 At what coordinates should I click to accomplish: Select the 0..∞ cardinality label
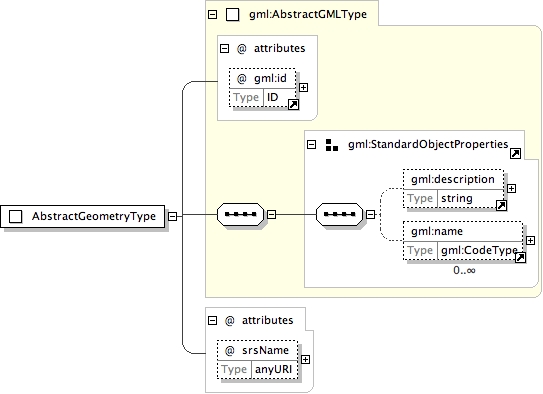464,270
